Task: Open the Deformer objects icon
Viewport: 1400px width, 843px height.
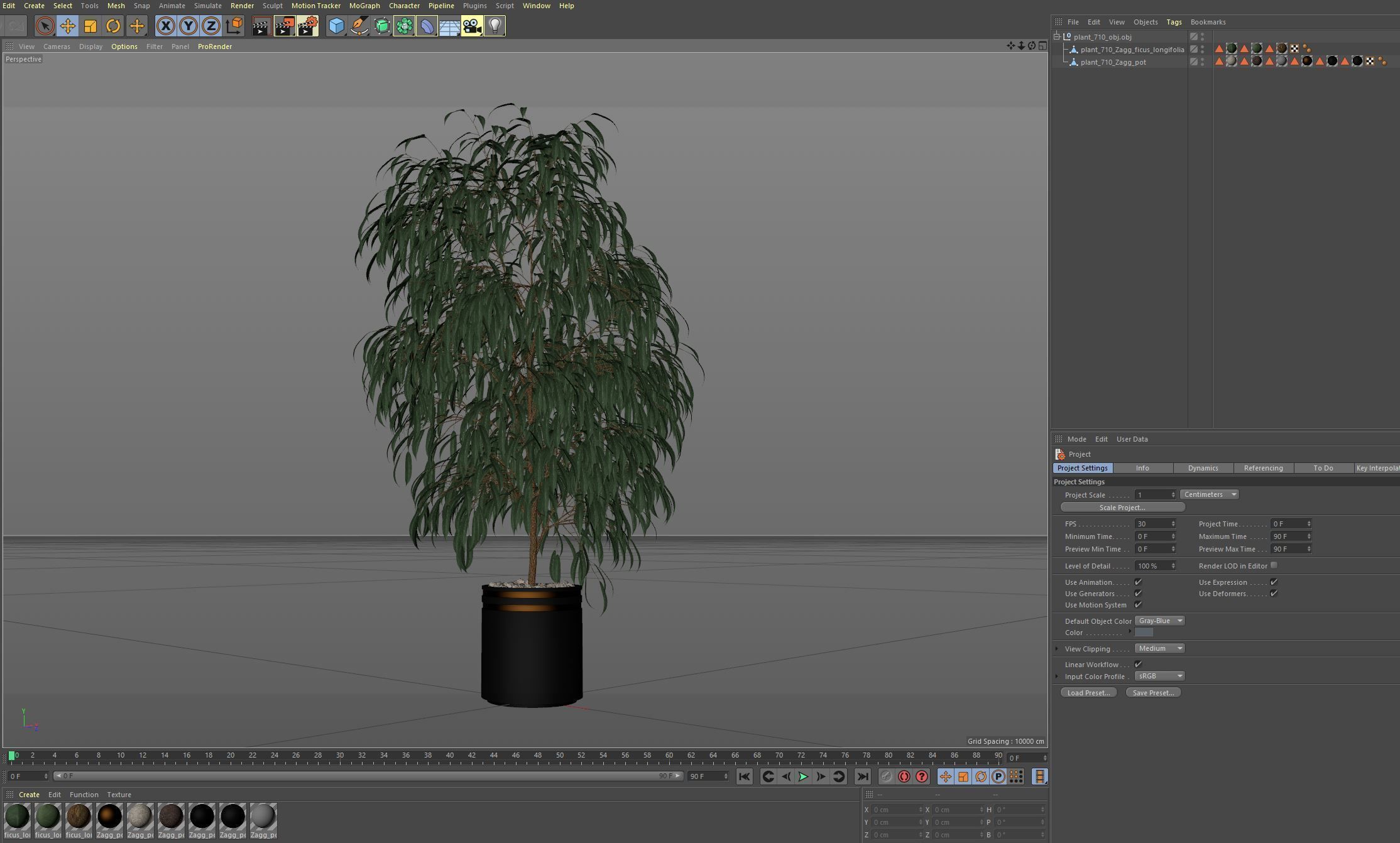Action: 427,26
